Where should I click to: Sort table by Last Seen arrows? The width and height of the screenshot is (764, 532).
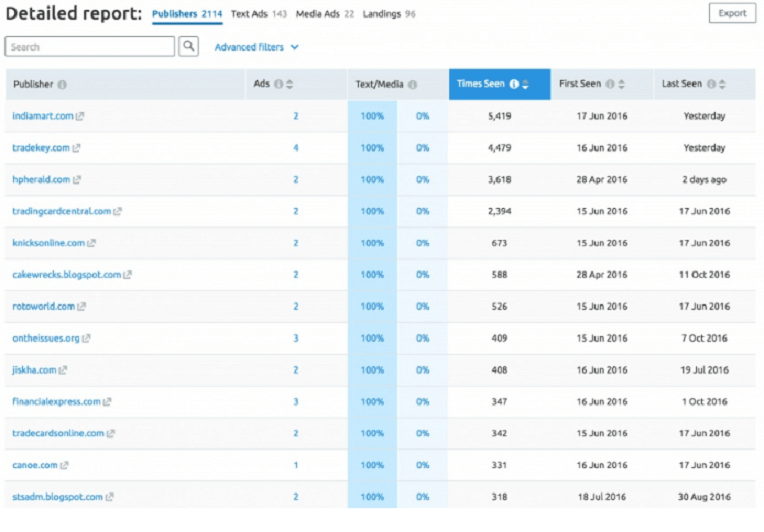722,84
